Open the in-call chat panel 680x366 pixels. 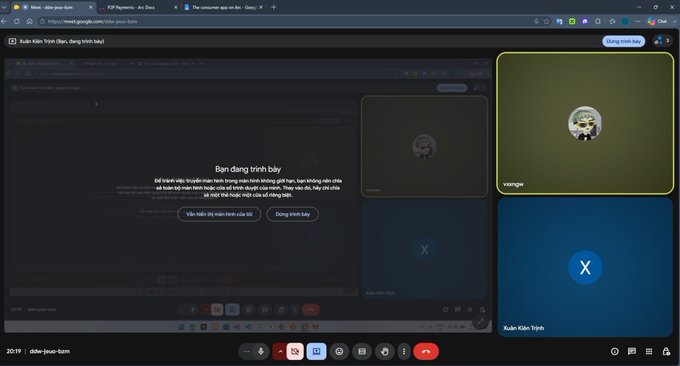(632, 351)
